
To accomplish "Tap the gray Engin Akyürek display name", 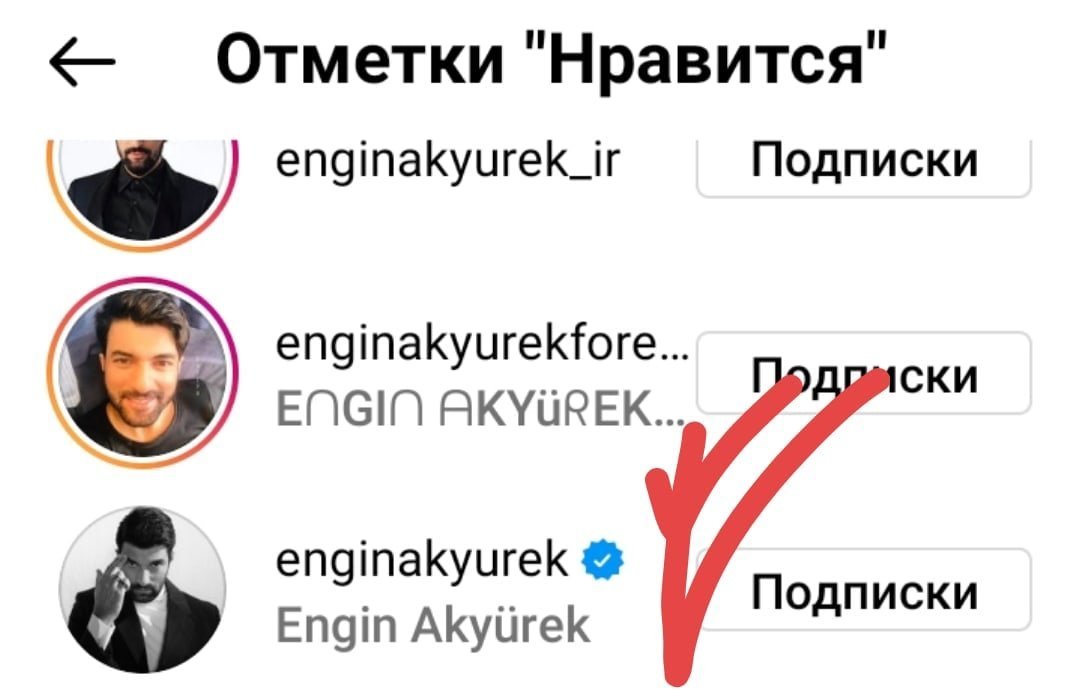I will point(433,627).
